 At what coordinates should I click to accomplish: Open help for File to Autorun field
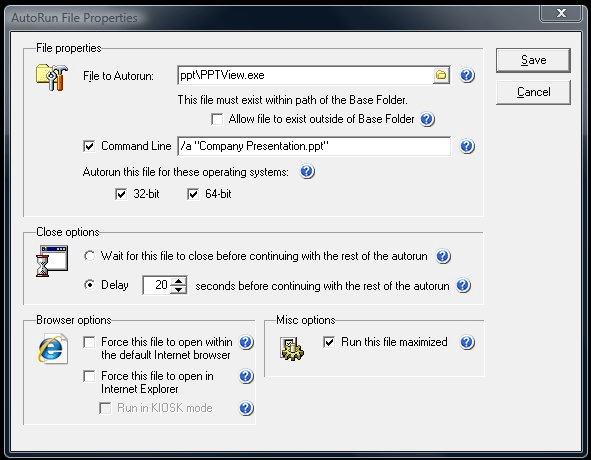[467, 75]
